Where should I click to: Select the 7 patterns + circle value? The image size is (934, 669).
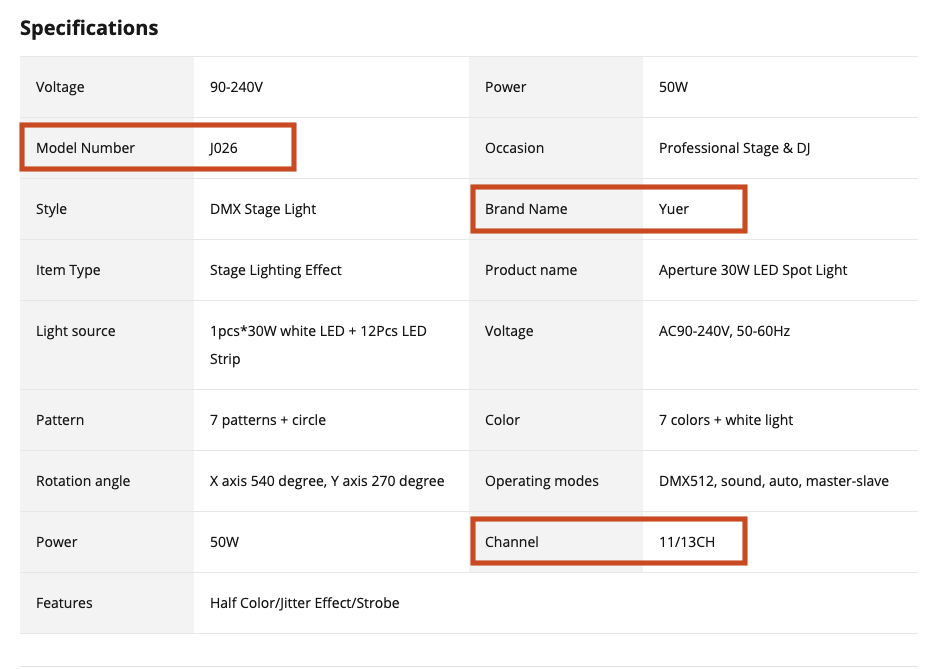click(268, 420)
